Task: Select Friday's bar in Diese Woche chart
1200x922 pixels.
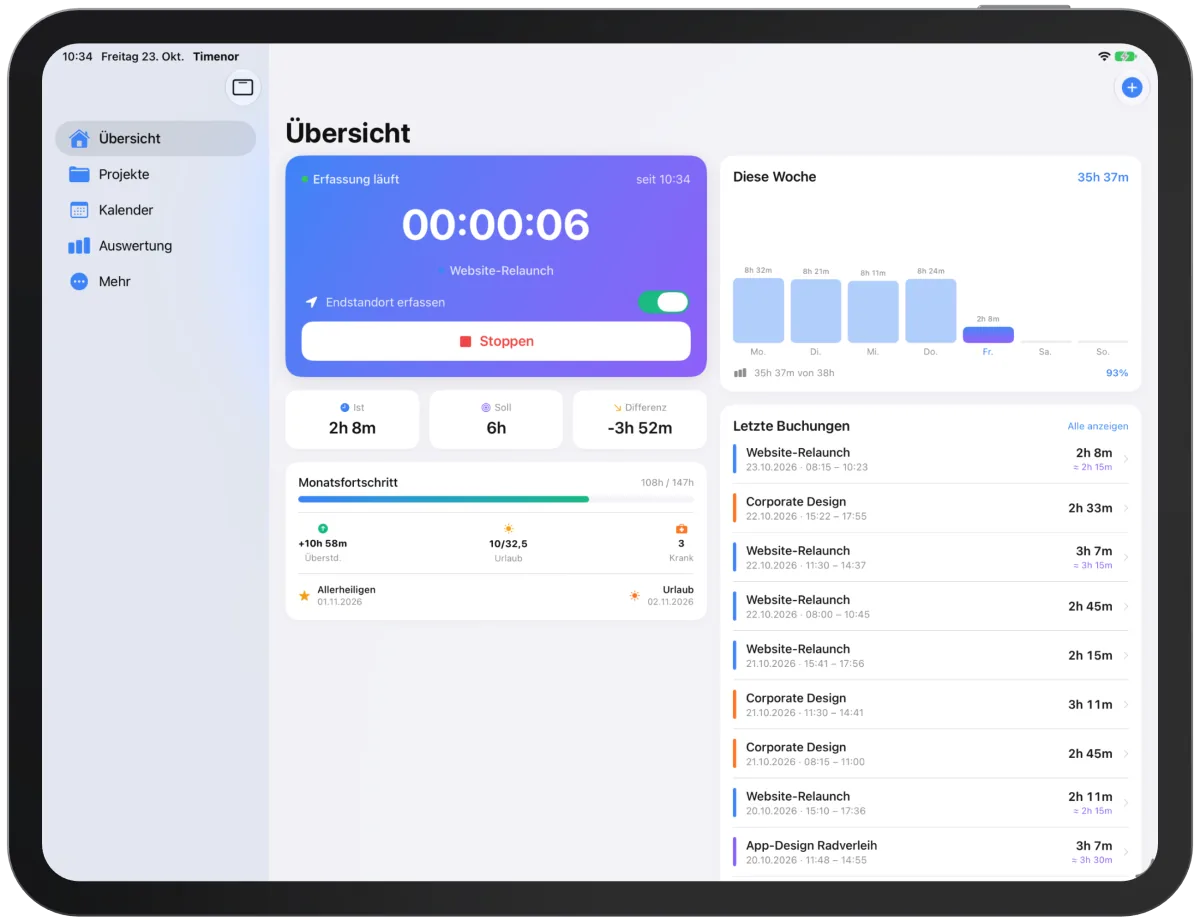Action: click(988, 335)
